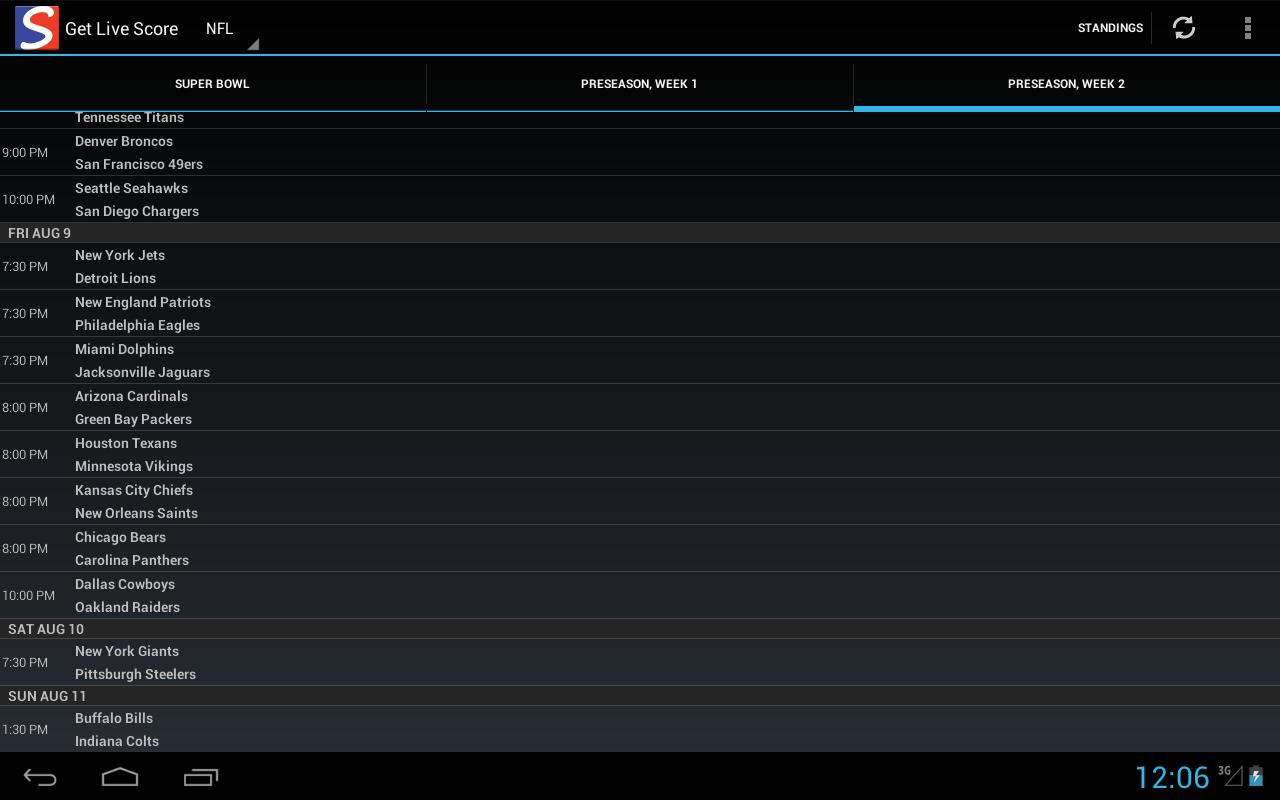Open the Chicago Bears row
This screenshot has width=1280, height=800.
(x=120, y=537)
